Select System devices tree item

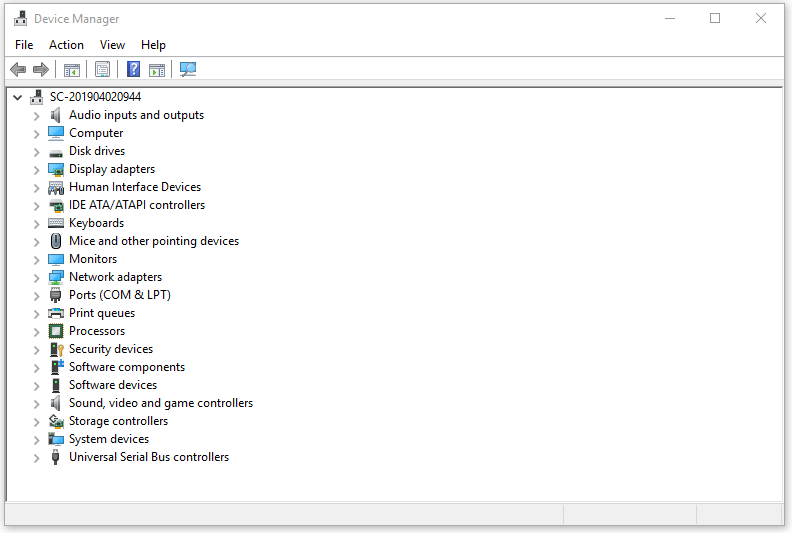pos(109,439)
